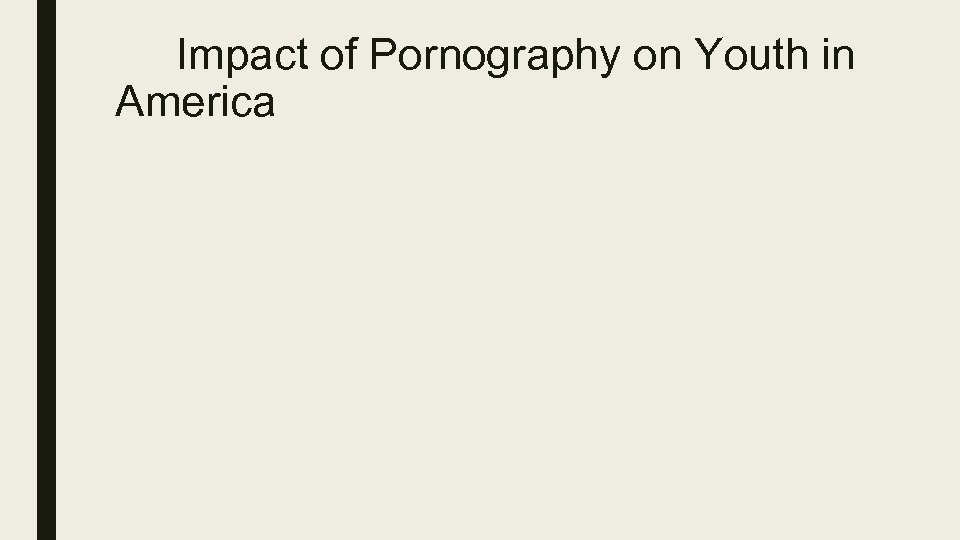Click the word "America" in the title
This screenshot has height=540, width=960.
pos(195,102)
